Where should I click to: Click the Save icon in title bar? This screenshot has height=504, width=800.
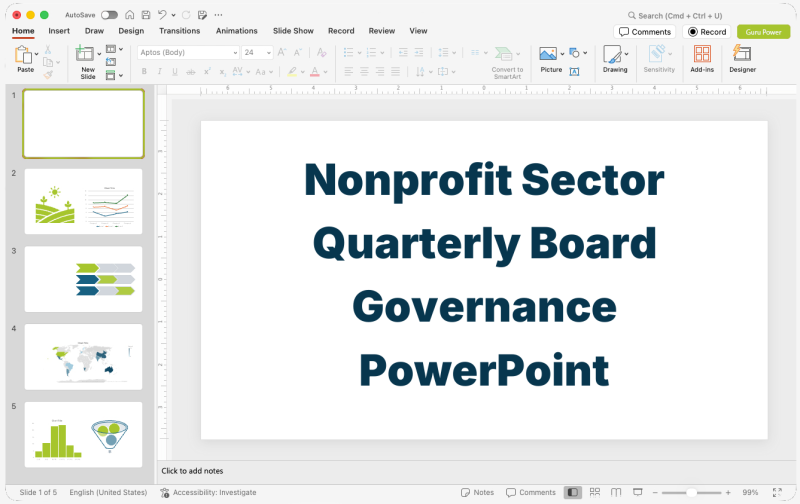click(146, 15)
